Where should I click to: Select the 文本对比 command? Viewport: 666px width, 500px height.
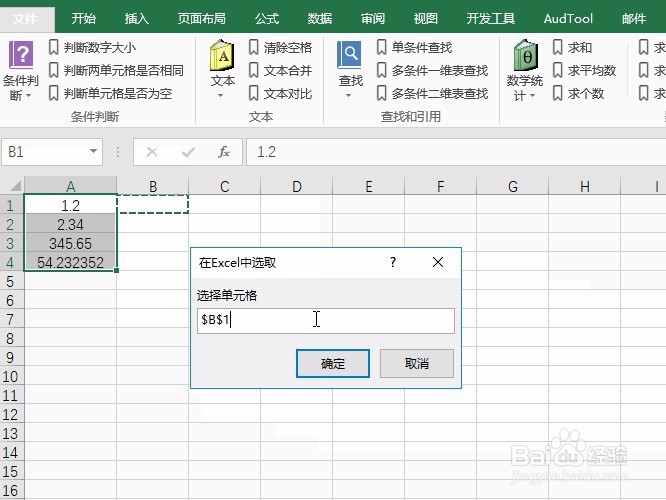coord(280,93)
